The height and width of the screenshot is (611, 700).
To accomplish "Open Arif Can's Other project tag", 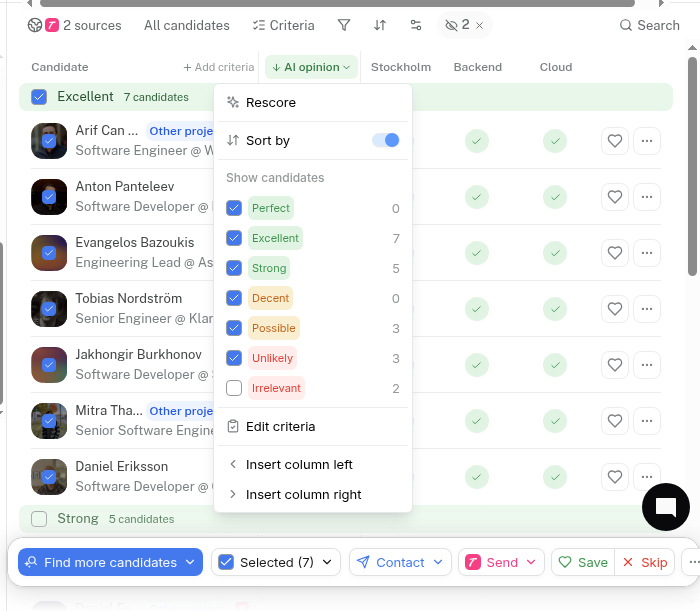I will point(180,131).
